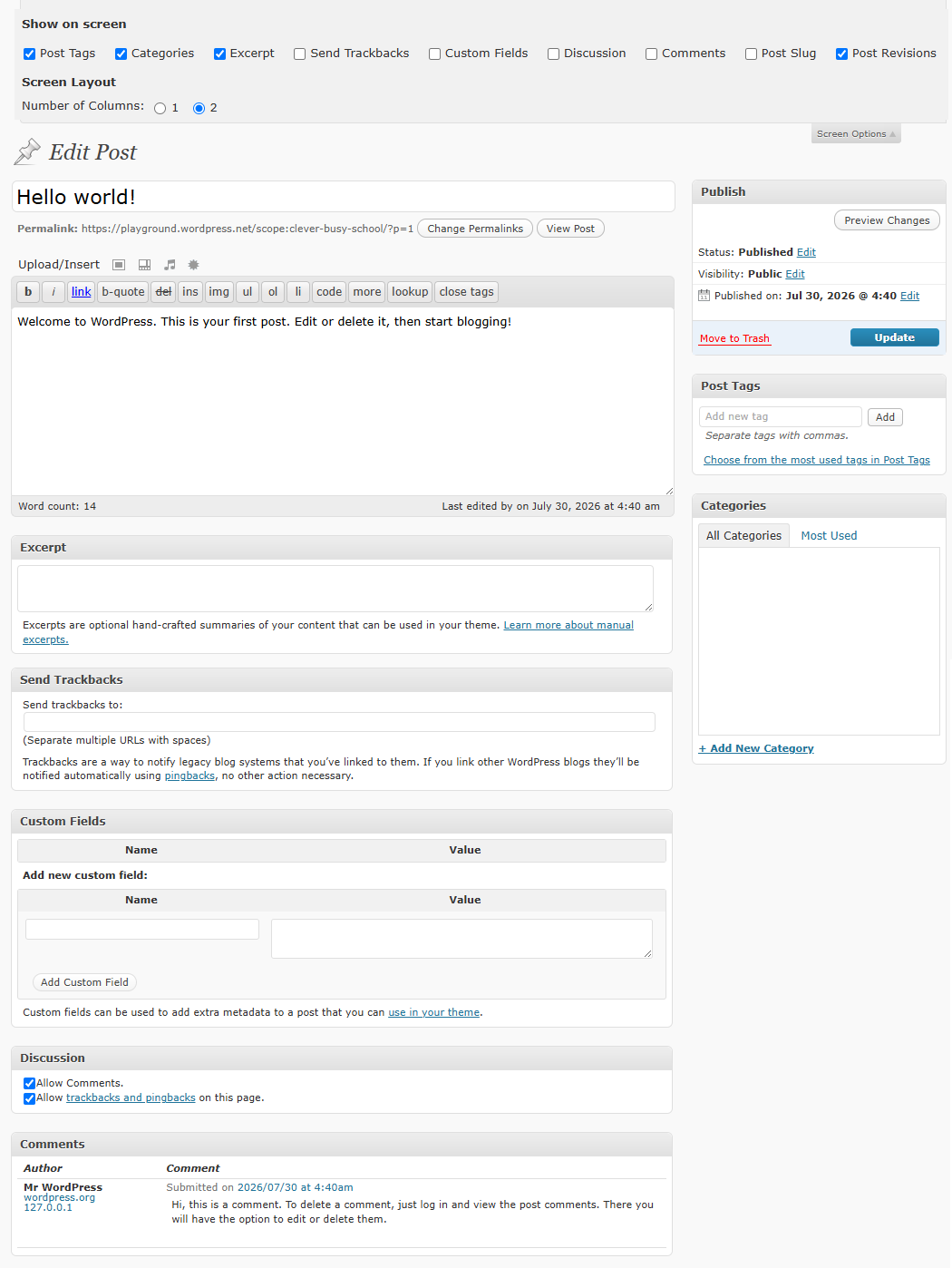Screen dimensions: 952x1268
Task: Uncheck the Categories screen option
Action: tap(121, 54)
